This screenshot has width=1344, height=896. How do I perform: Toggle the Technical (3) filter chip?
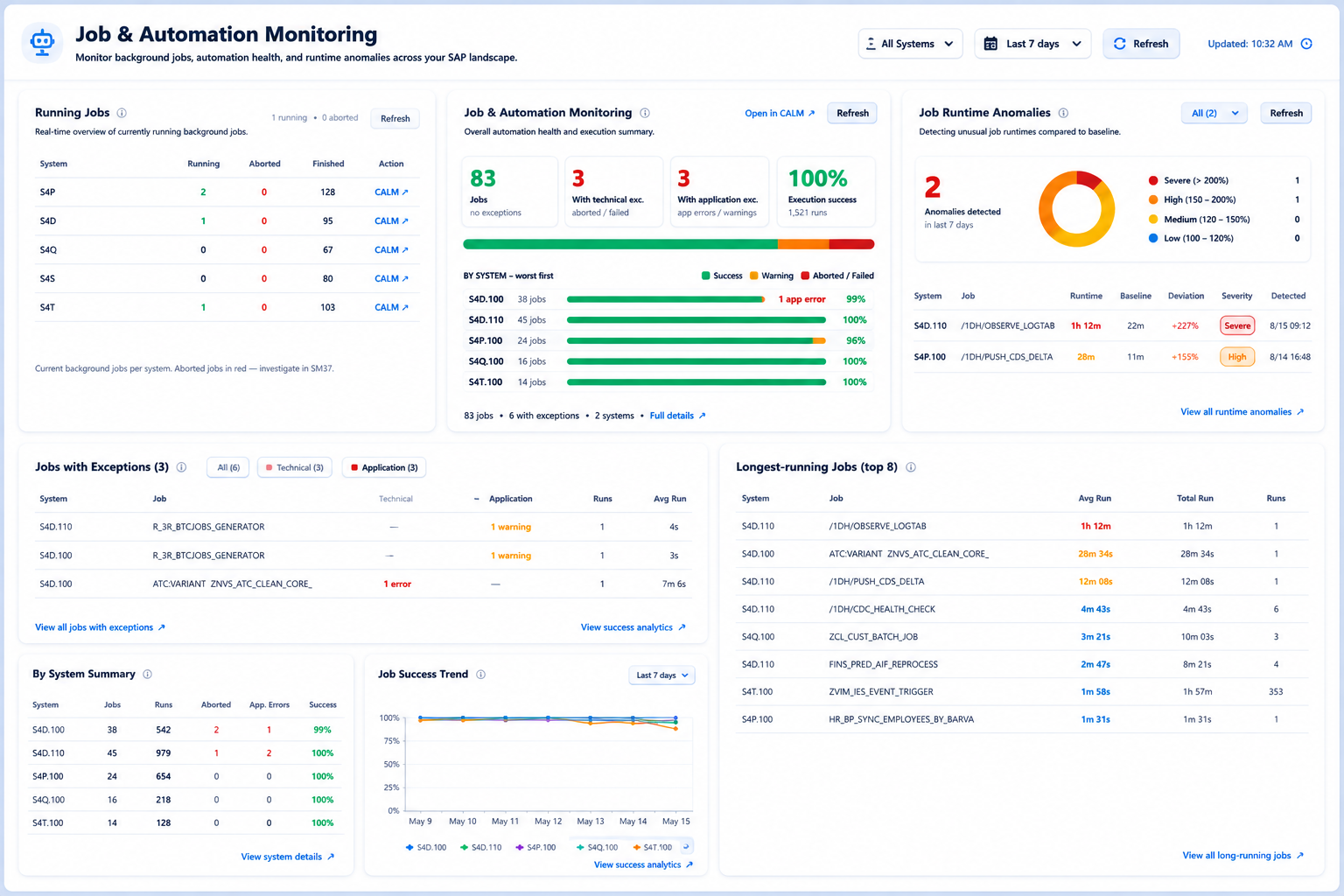(x=295, y=468)
